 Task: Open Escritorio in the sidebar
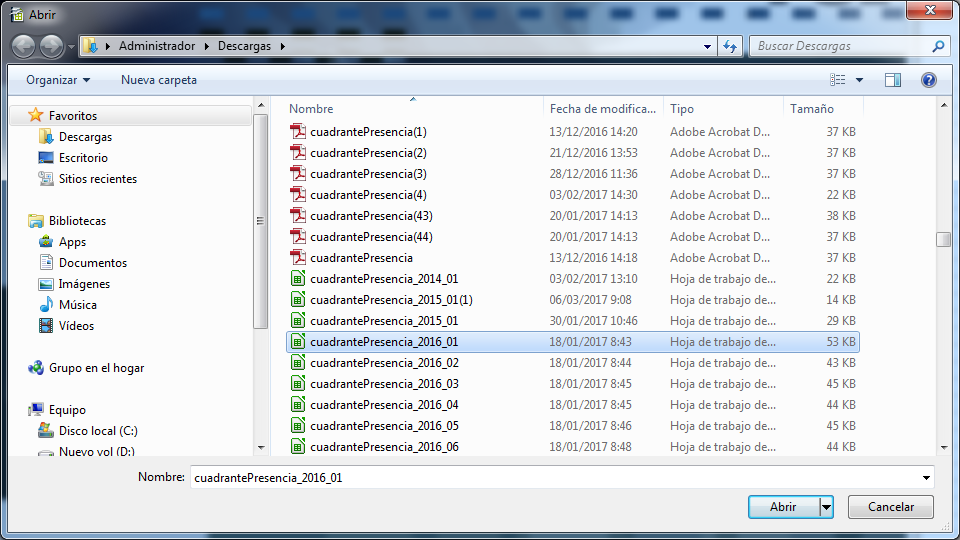(x=83, y=158)
